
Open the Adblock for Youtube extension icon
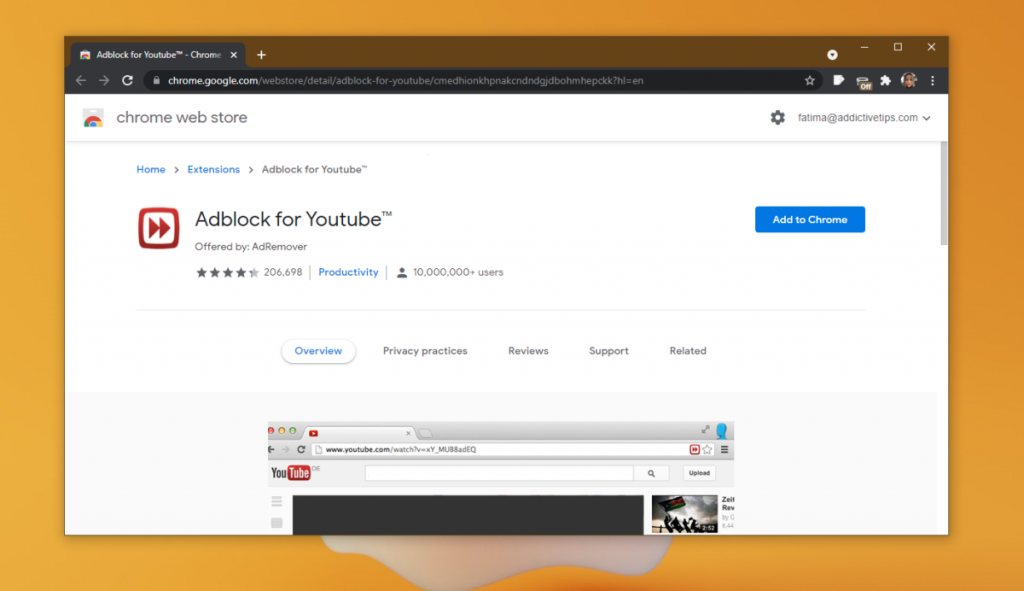[158, 227]
